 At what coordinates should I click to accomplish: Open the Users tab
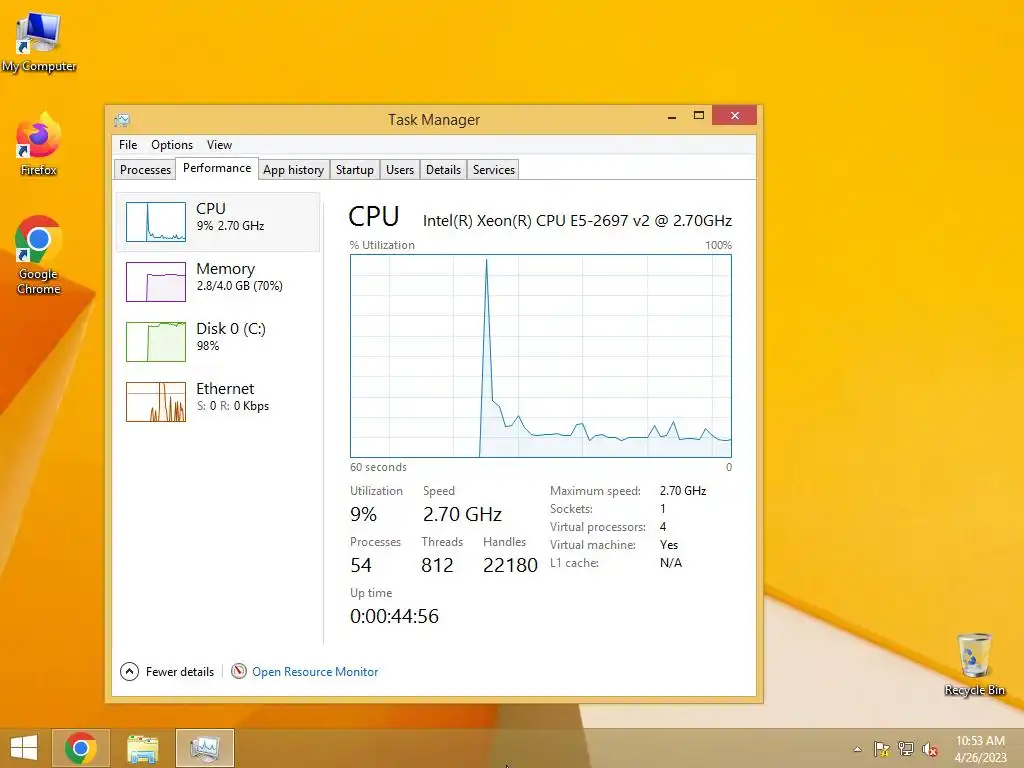coord(400,170)
